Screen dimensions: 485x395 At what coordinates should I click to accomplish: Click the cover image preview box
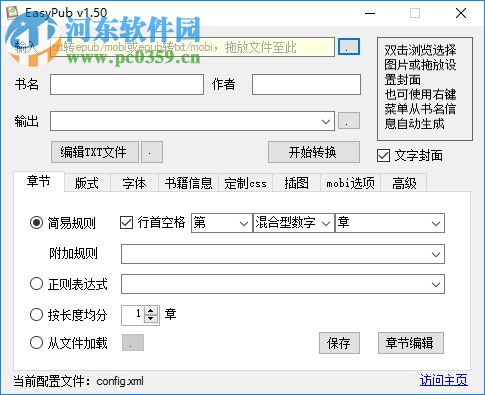pyautogui.click(x=425, y=89)
